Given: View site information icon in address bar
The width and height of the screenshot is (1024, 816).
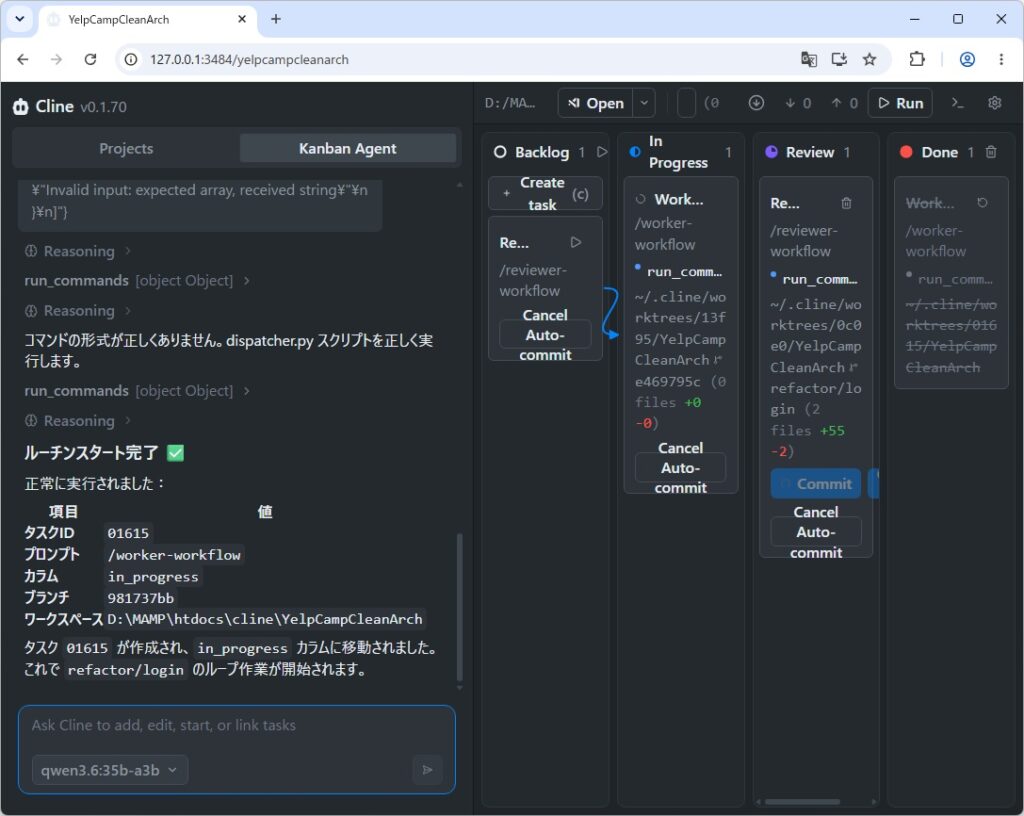Looking at the screenshot, I should tap(131, 59).
